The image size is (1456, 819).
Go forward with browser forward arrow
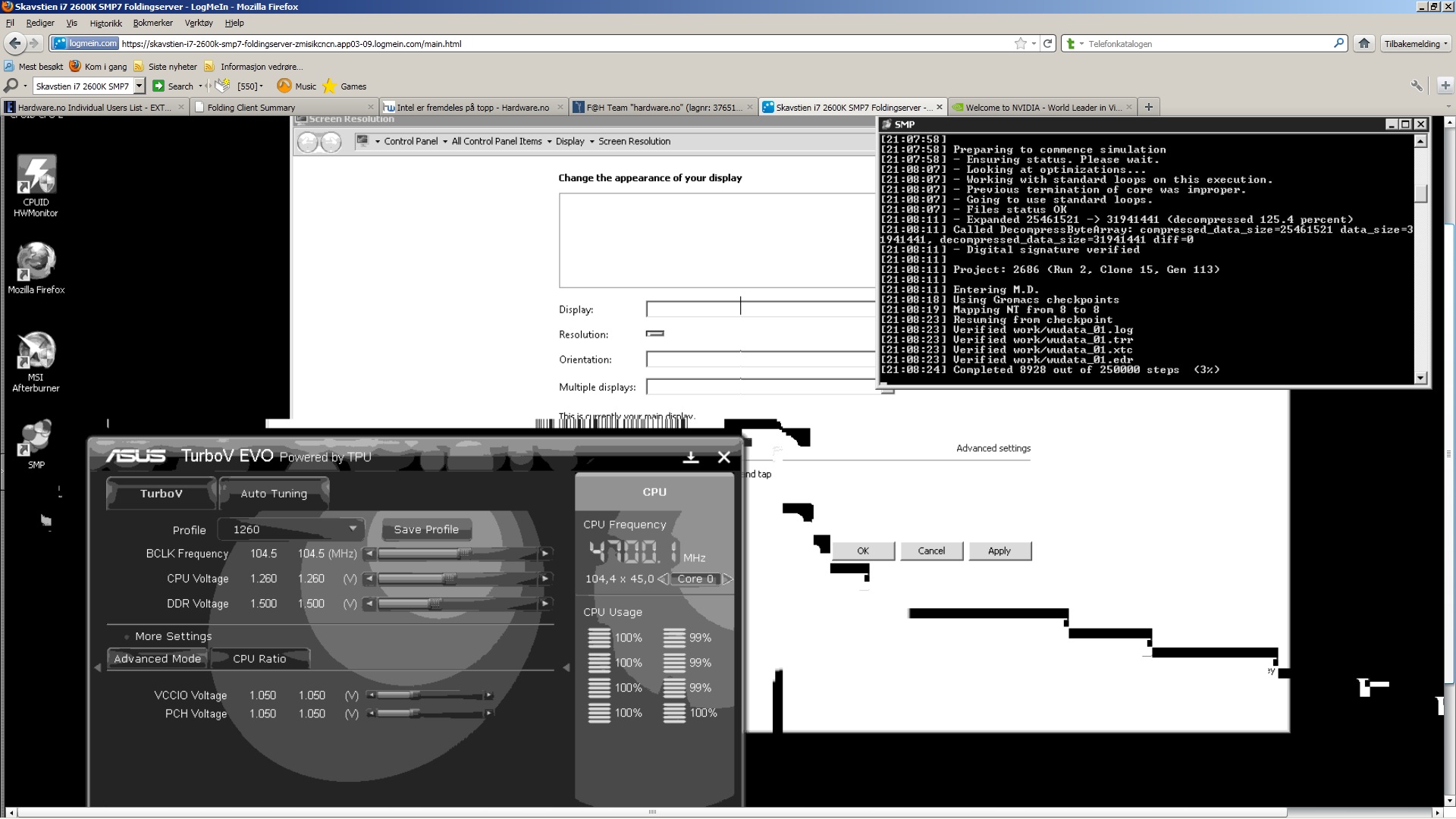(34, 43)
